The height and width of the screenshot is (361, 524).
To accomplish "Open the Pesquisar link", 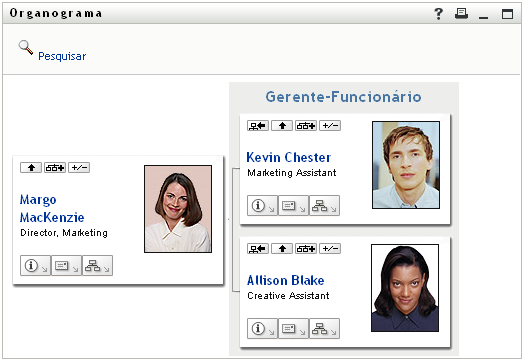I will (62, 56).
